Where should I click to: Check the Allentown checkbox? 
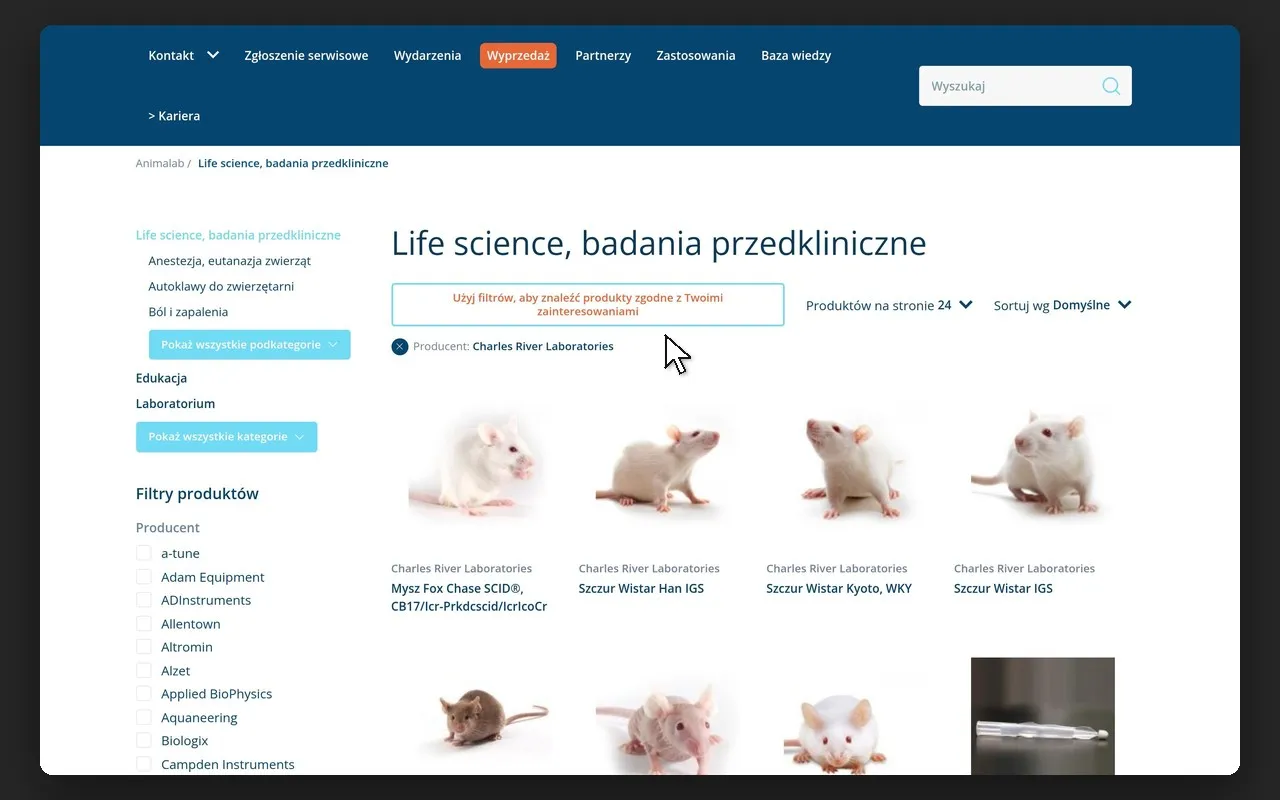click(x=144, y=624)
